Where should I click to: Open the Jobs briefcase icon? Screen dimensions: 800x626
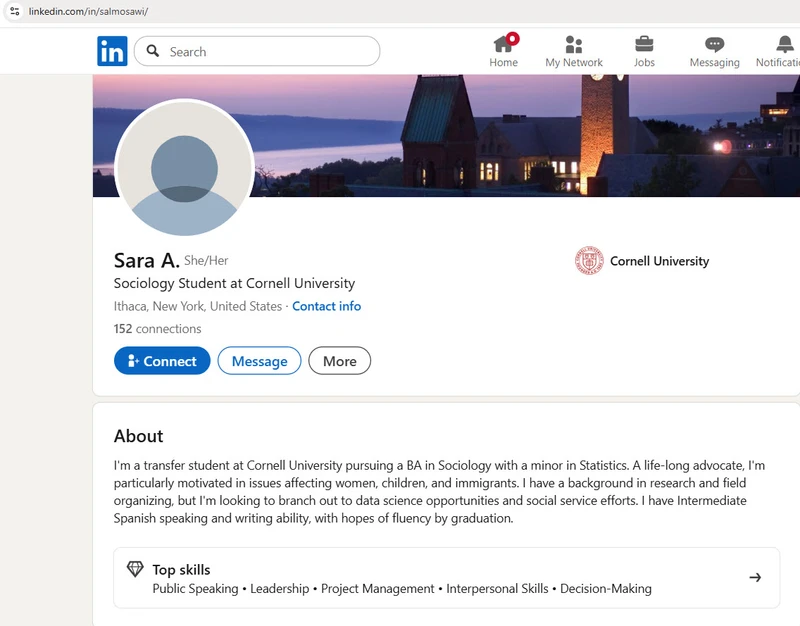pos(644,44)
